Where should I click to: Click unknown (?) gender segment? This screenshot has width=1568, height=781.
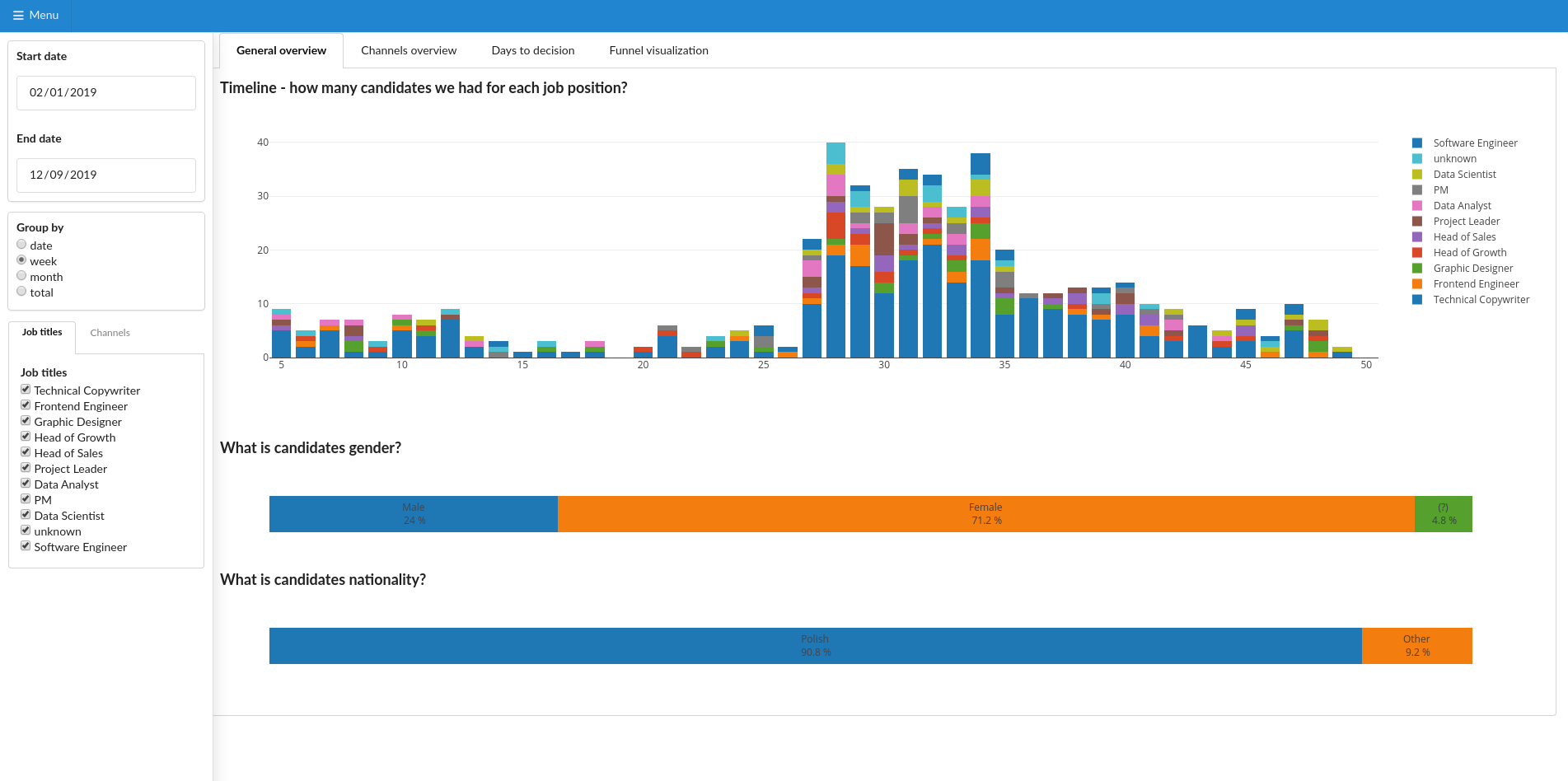click(x=1444, y=514)
